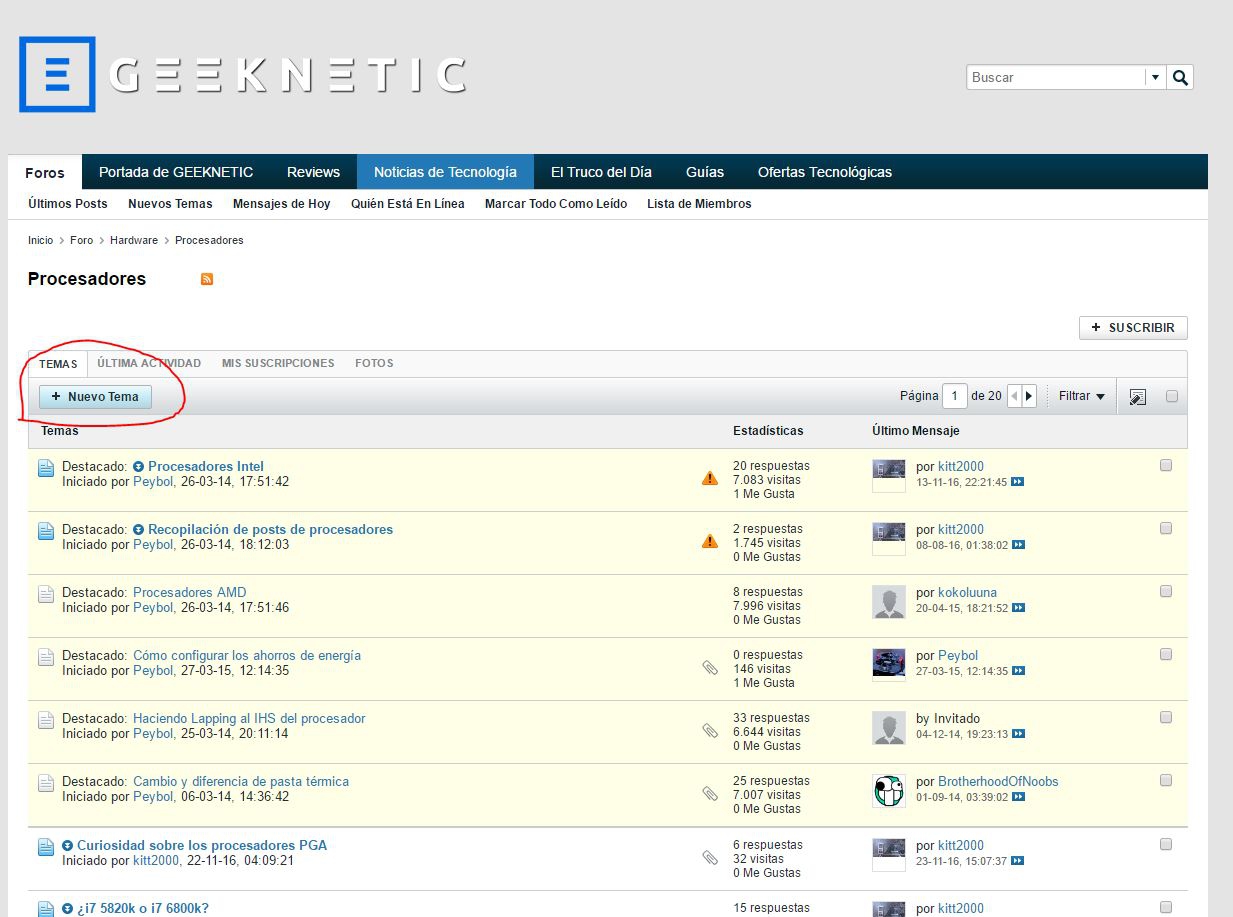Open Portada de GEEKNETIC menu item
The height and width of the screenshot is (917, 1233).
pos(176,172)
